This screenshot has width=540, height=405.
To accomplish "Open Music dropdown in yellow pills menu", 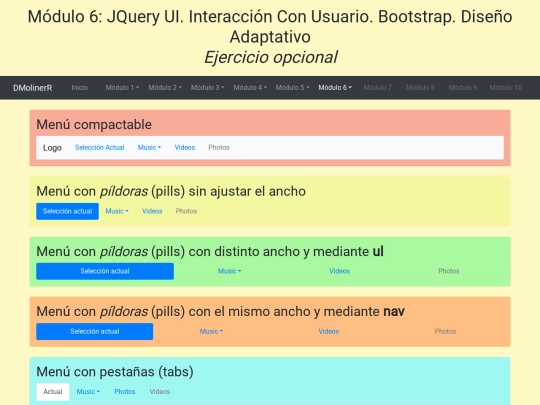I will [117, 211].
